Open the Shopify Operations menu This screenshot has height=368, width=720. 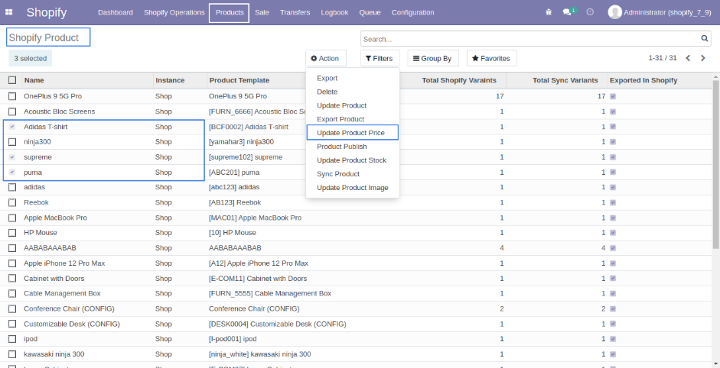coord(174,12)
